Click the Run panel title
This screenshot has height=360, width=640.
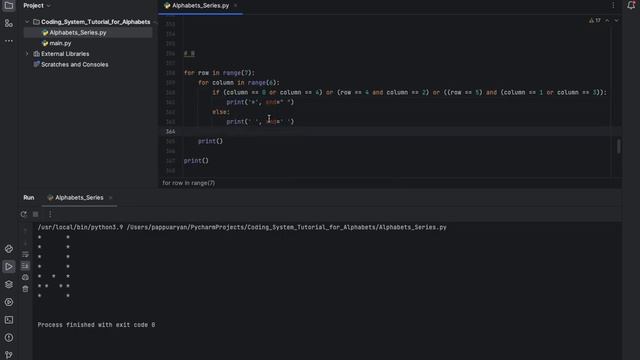point(29,198)
